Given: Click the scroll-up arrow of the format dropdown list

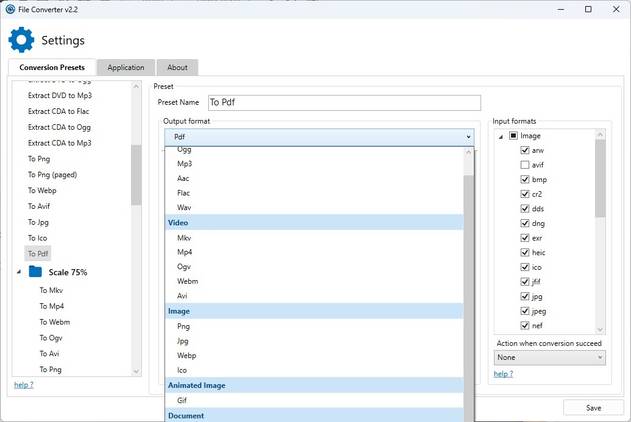Looking at the screenshot, I should 468,152.
